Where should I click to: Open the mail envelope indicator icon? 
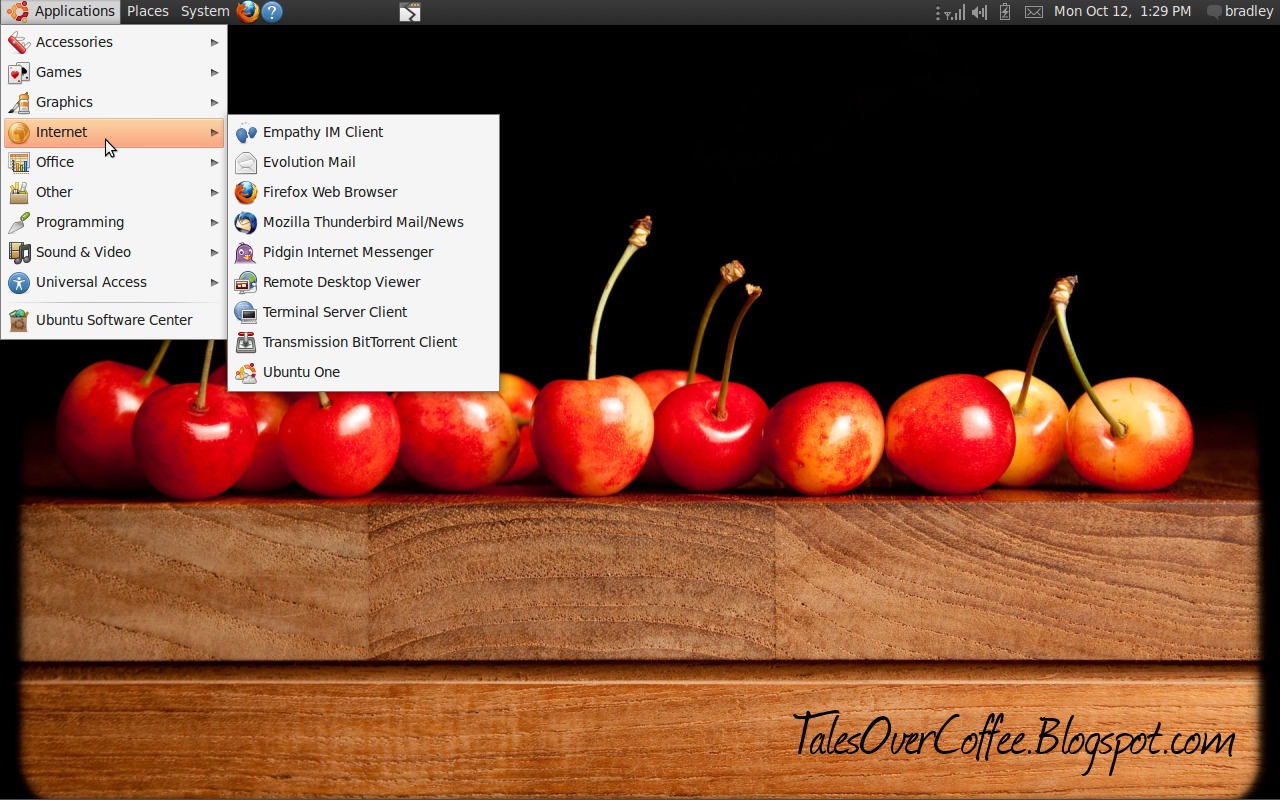pyautogui.click(x=1034, y=12)
